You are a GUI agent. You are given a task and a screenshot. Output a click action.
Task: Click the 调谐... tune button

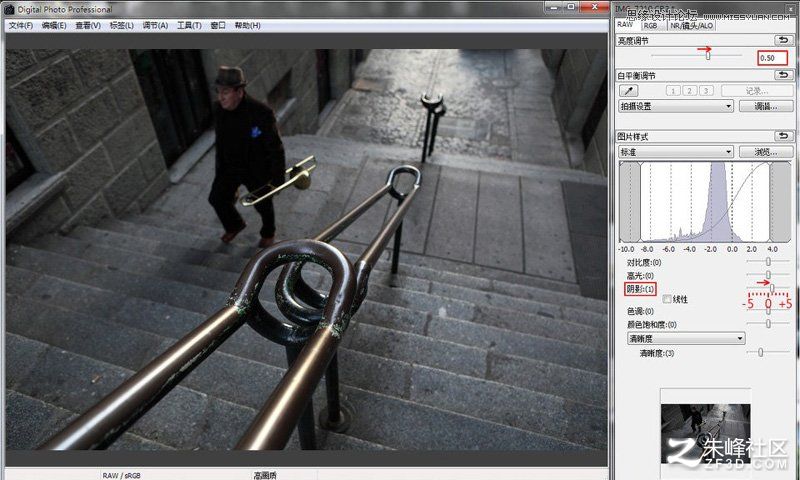(x=766, y=106)
